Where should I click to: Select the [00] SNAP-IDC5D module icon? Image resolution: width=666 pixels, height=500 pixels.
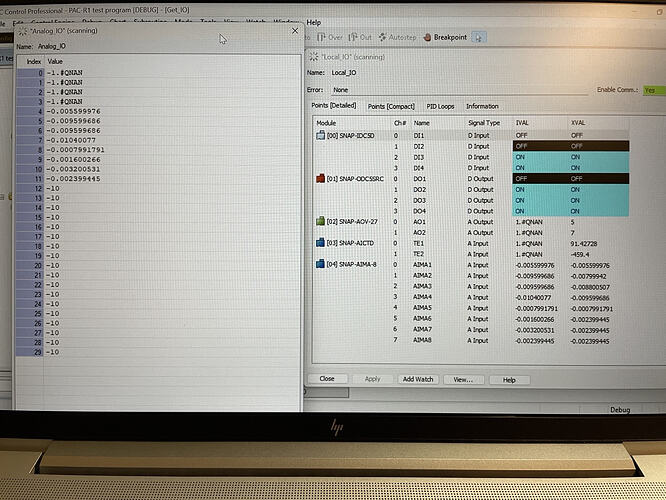(x=320, y=136)
